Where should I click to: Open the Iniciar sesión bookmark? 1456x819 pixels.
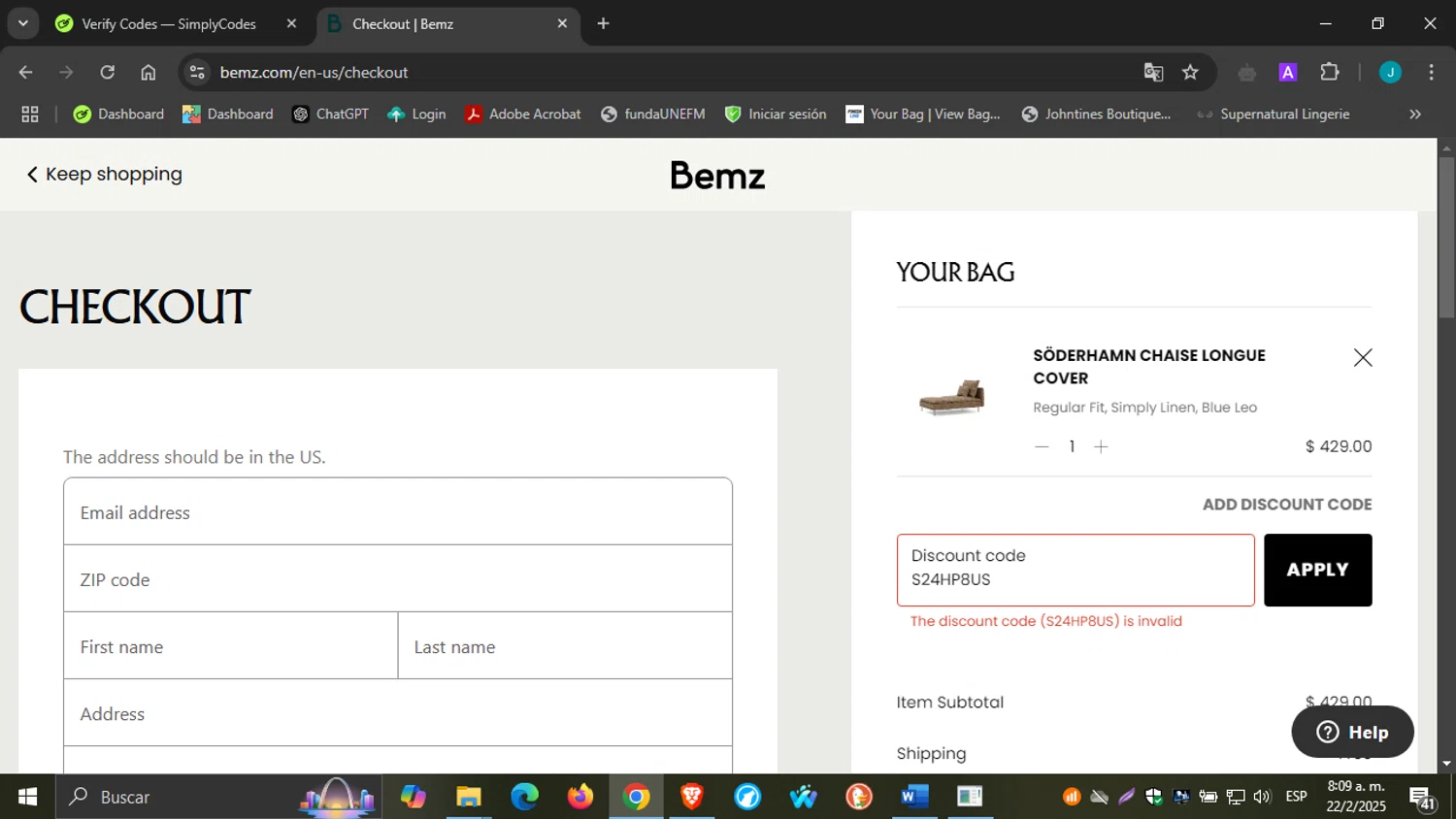[x=776, y=115]
